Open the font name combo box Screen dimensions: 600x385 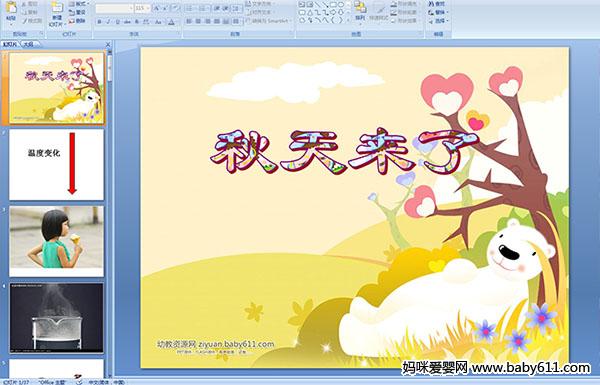pyautogui.click(x=114, y=8)
